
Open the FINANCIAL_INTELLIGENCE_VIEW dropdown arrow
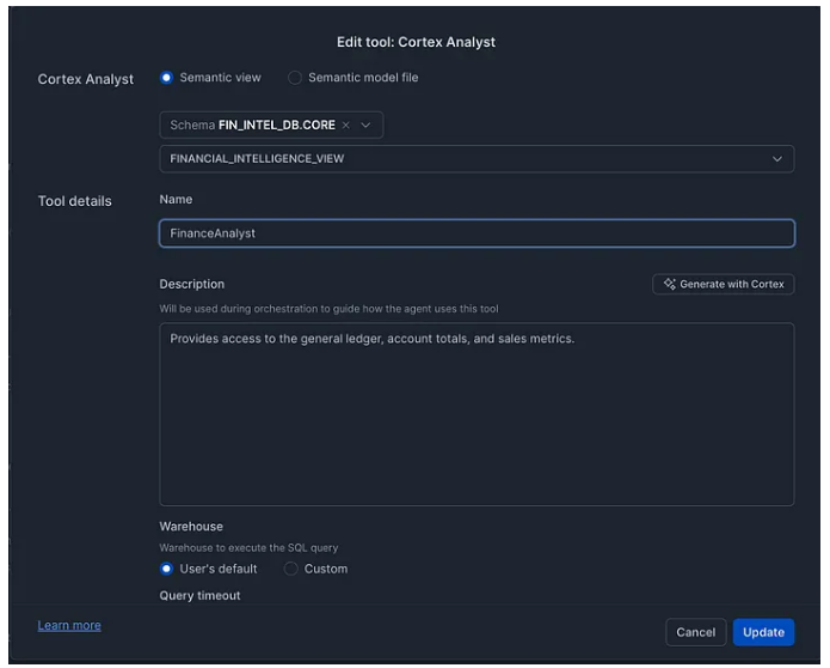coord(777,159)
